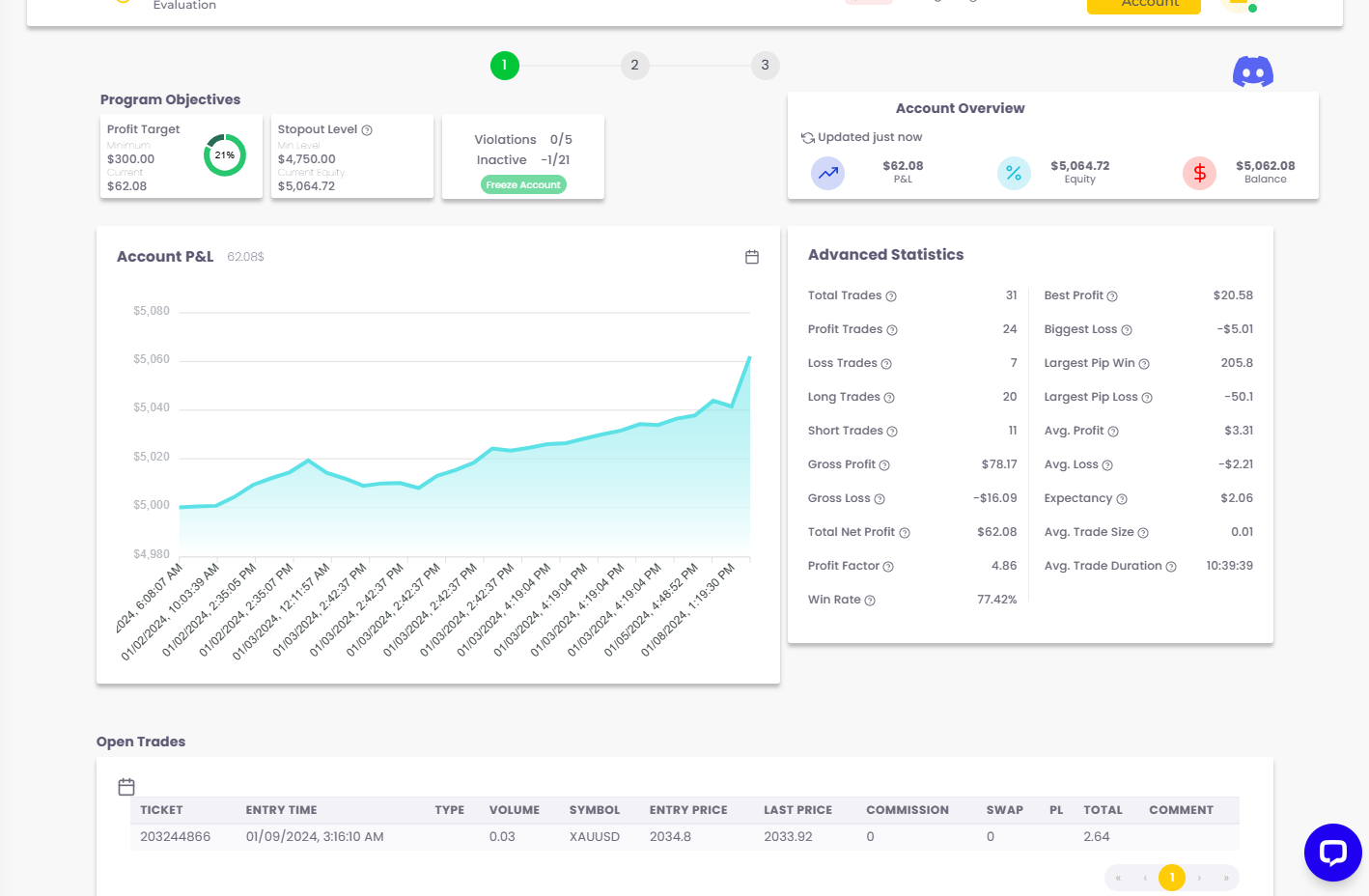
Task: Click the refresh icon beside Updated just now
Action: pyautogui.click(x=808, y=138)
